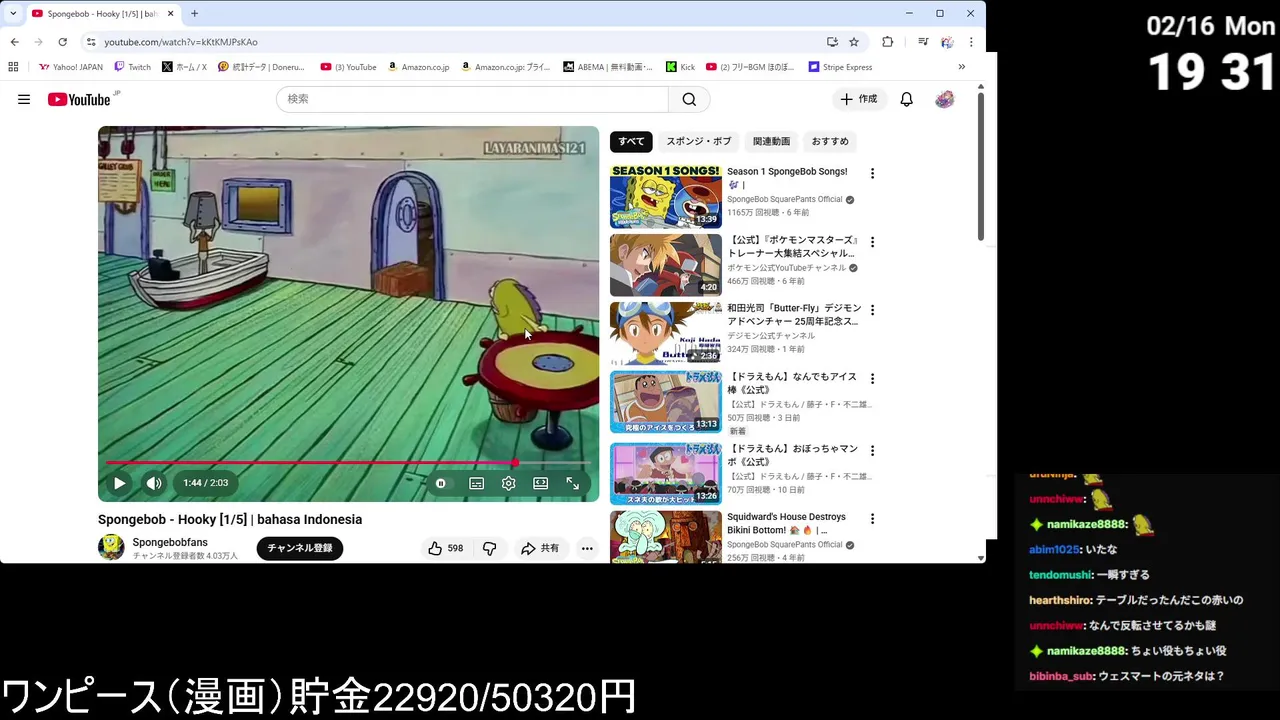This screenshot has width=1280, height=720.
Task: Open tab search dropdown arrow
Action: 13,14
